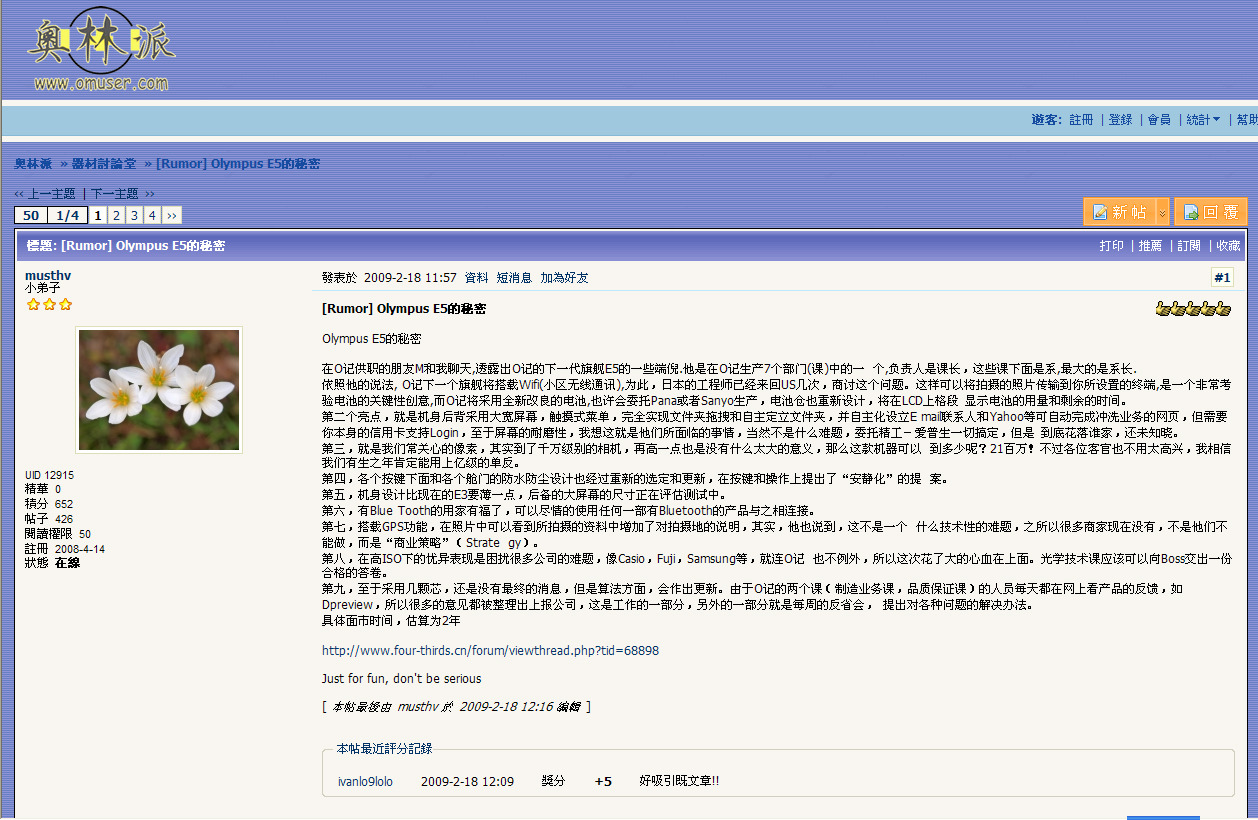
Task: Click the 新帖 new post button
Action: 1119,212
